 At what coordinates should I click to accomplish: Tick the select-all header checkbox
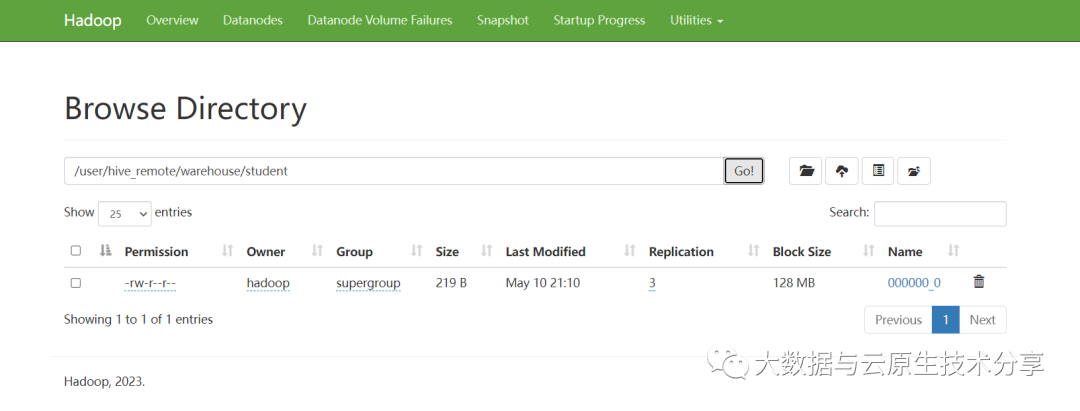pyautogui.click(x=76, y=251)
